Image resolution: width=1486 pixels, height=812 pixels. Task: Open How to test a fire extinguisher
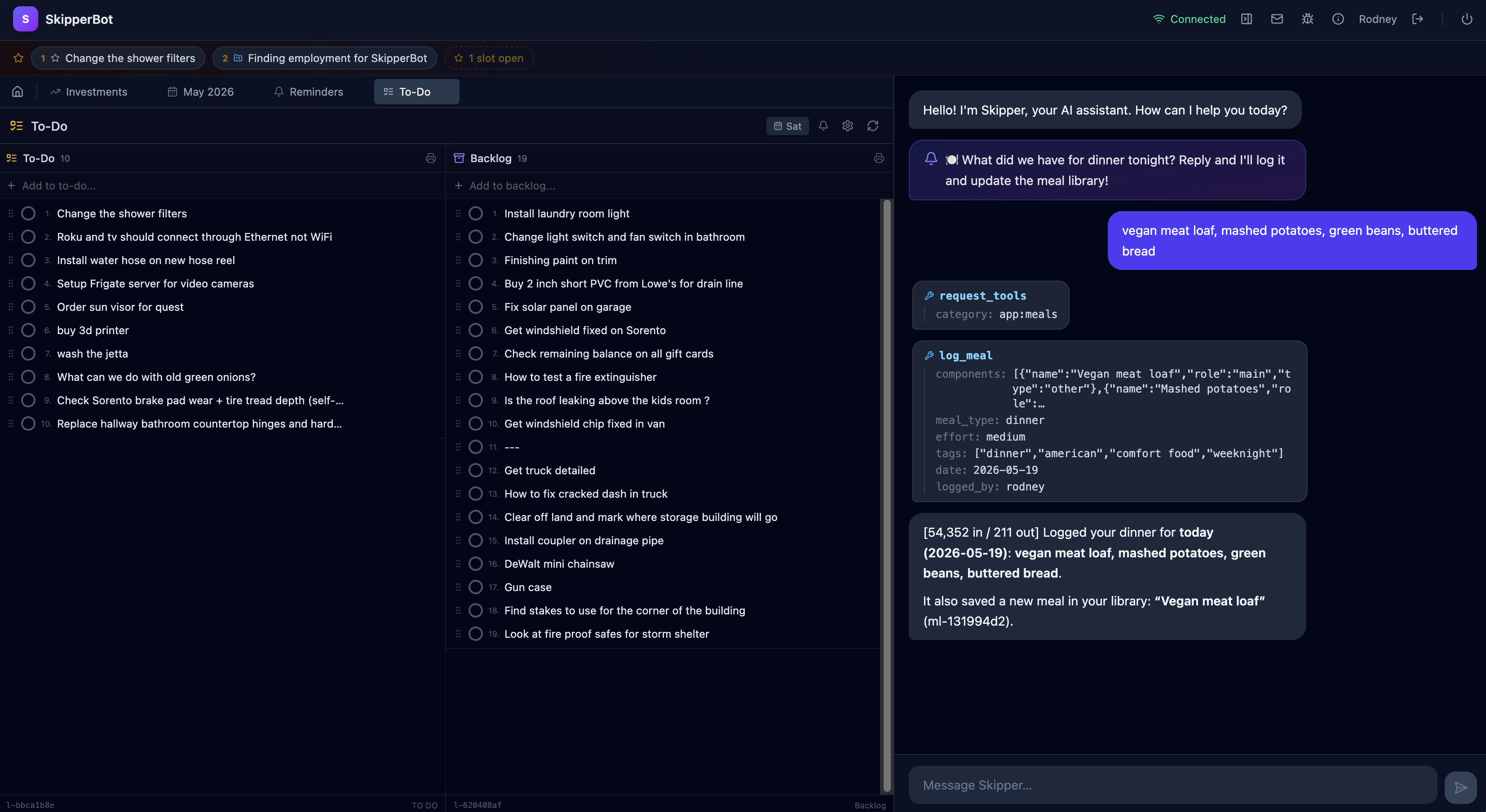point(580,377)
